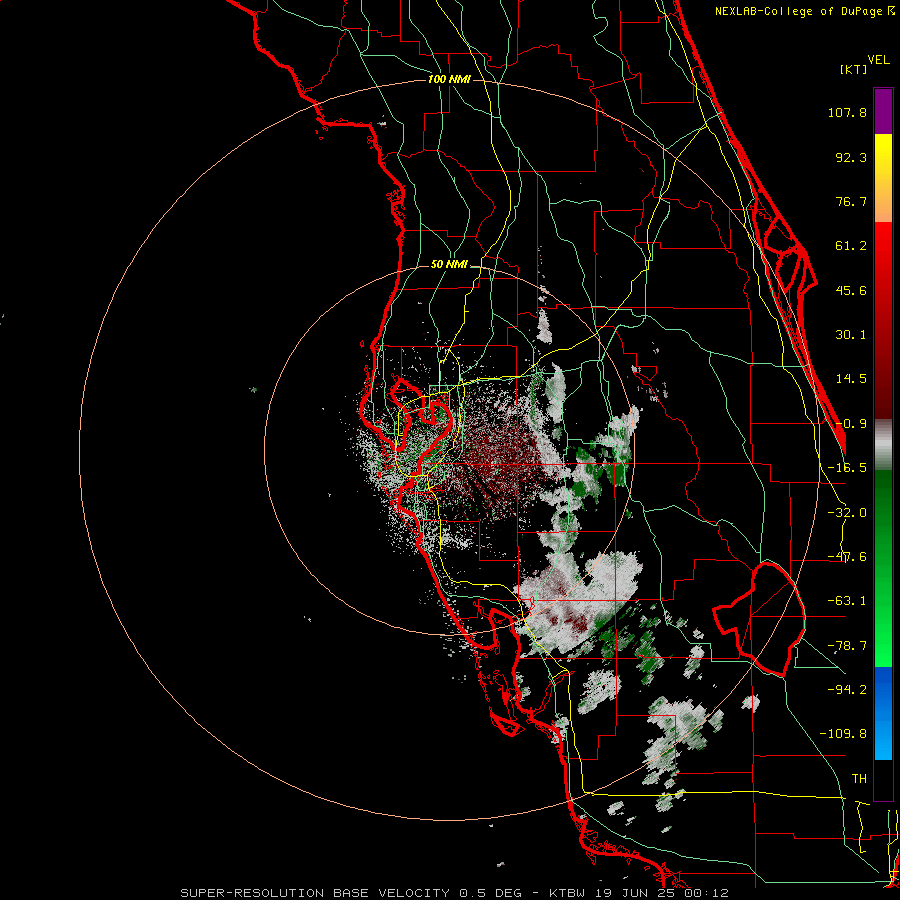900x900 pixels.
Task: Pick the purple segment of the color bar
Action: [883, 111]
